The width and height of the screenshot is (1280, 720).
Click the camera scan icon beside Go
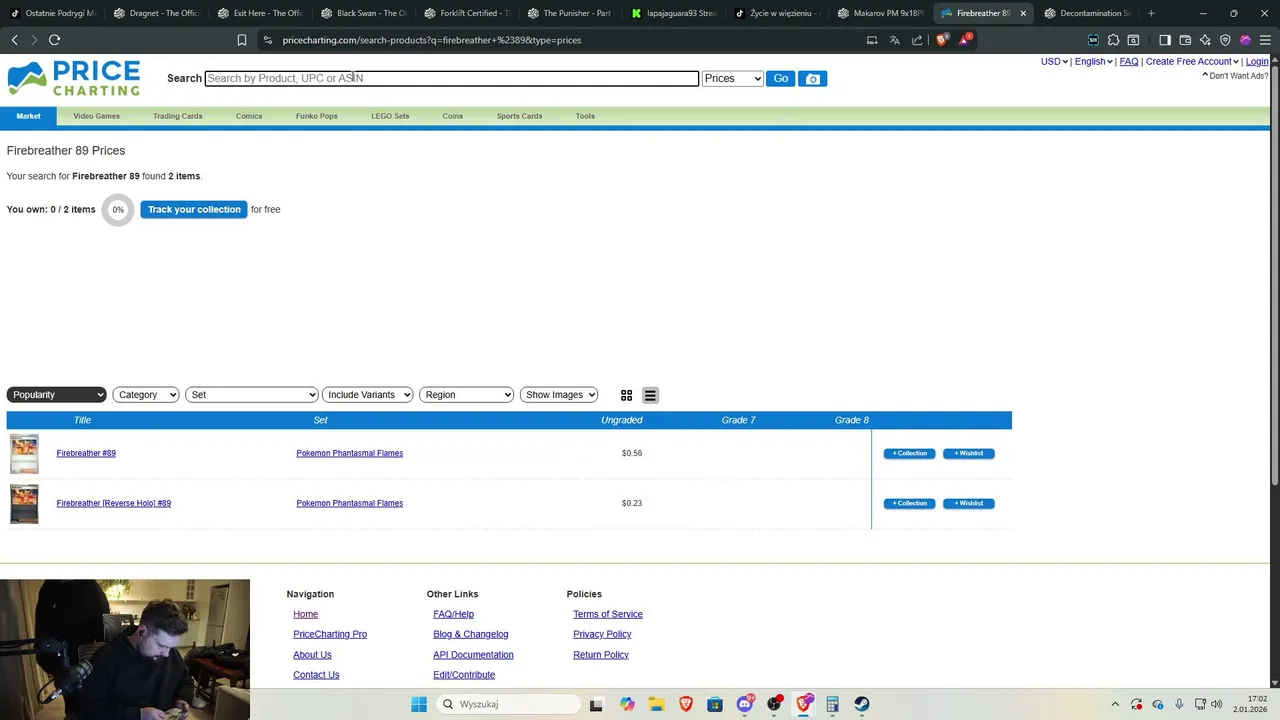coord(812,78)
